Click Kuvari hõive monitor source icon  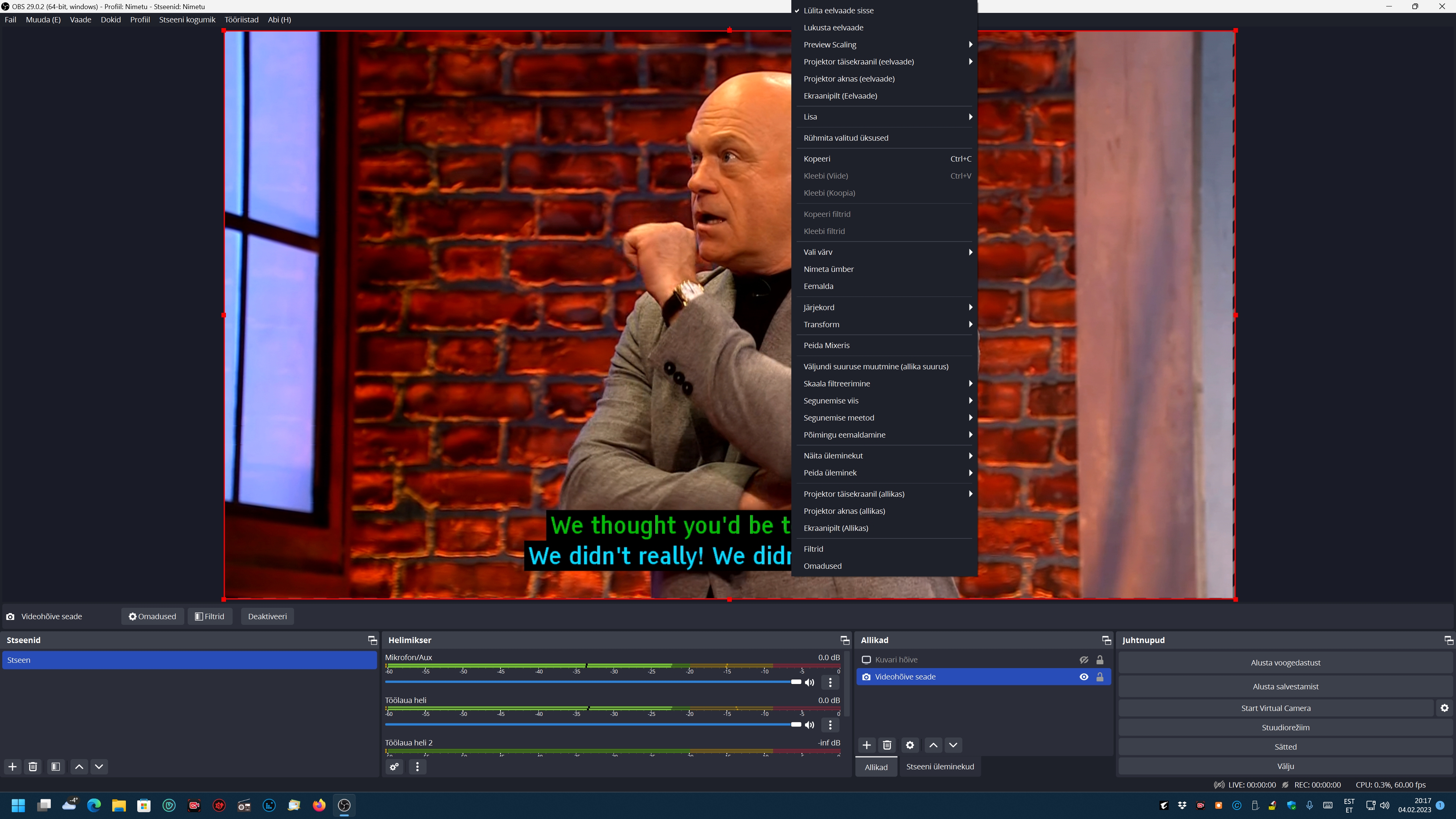click(x=866, y=660)
